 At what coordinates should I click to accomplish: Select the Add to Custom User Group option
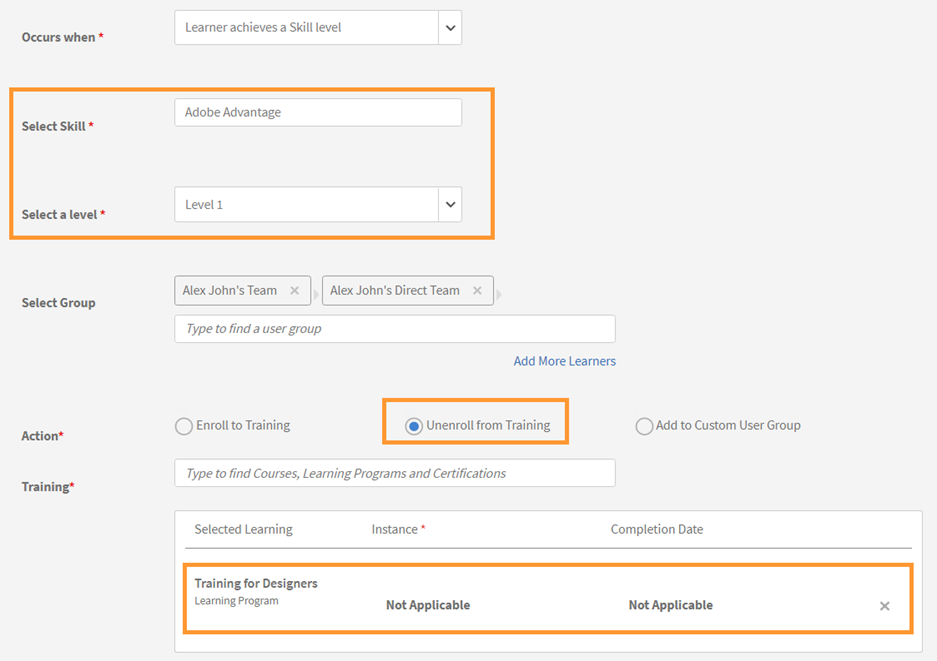pos(644,426)
